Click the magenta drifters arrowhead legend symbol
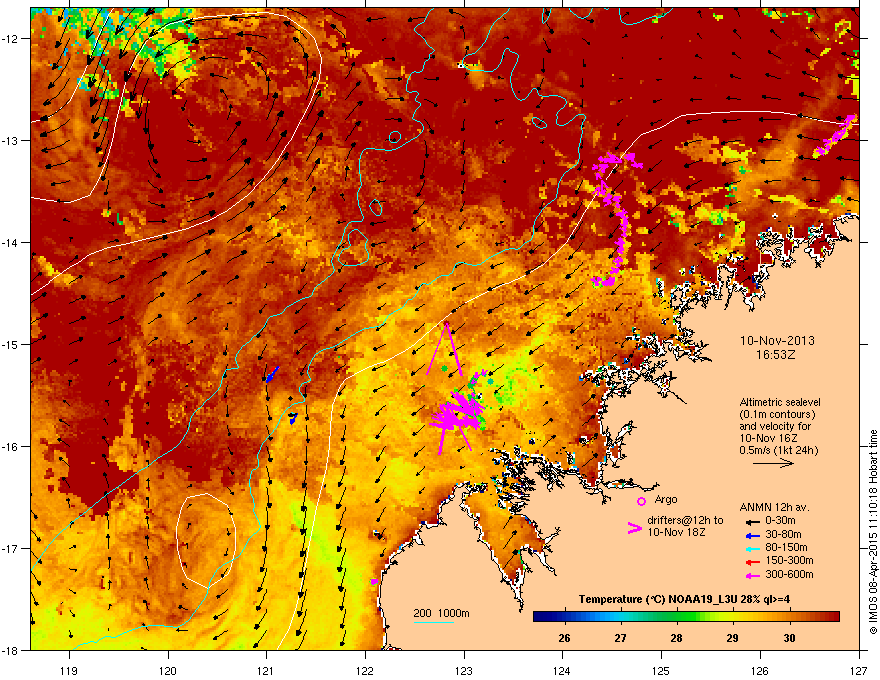The image size is (880, 680). pos(634,528)
